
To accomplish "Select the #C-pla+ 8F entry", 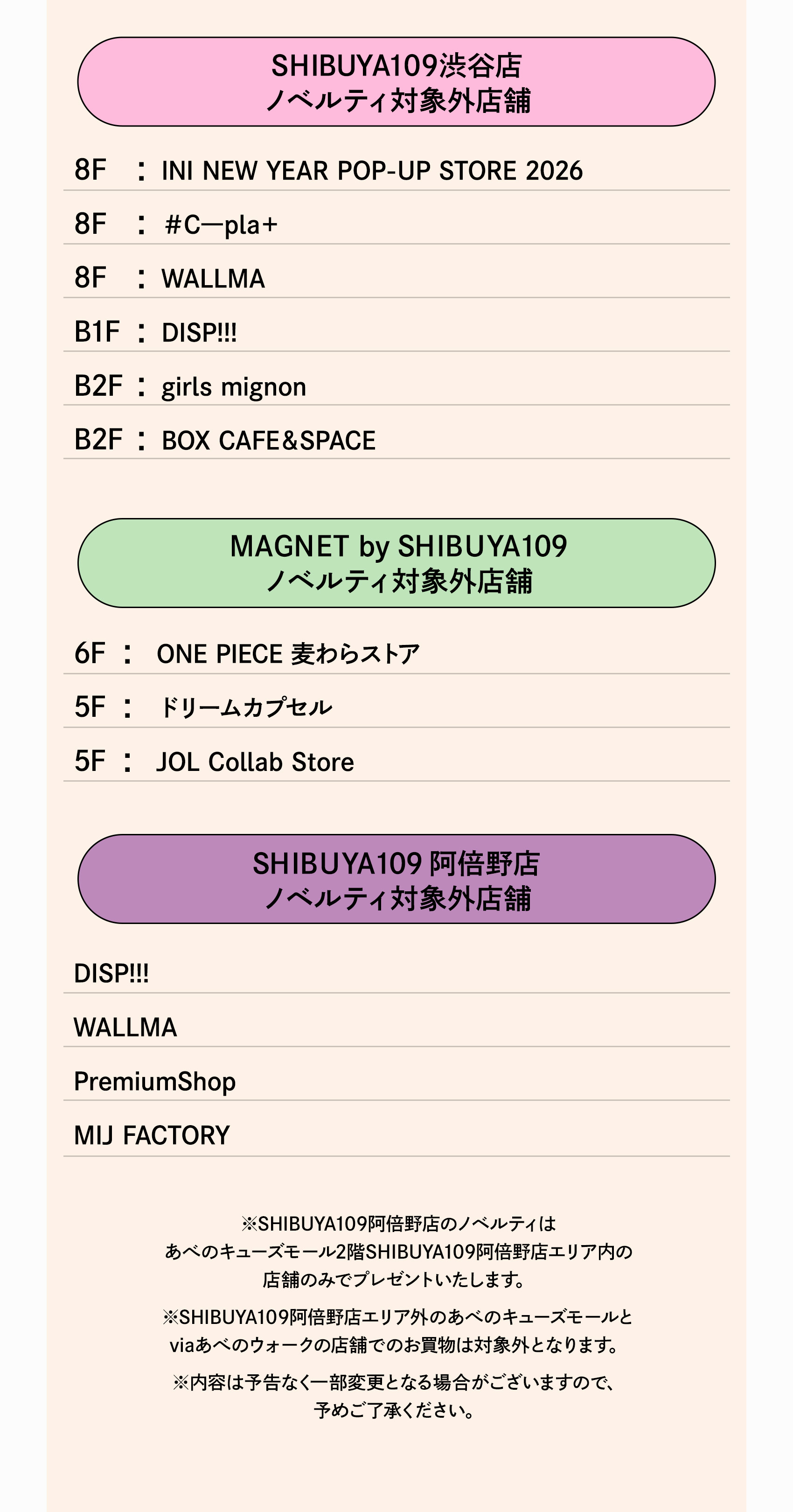I will click(x=221, y=225).
